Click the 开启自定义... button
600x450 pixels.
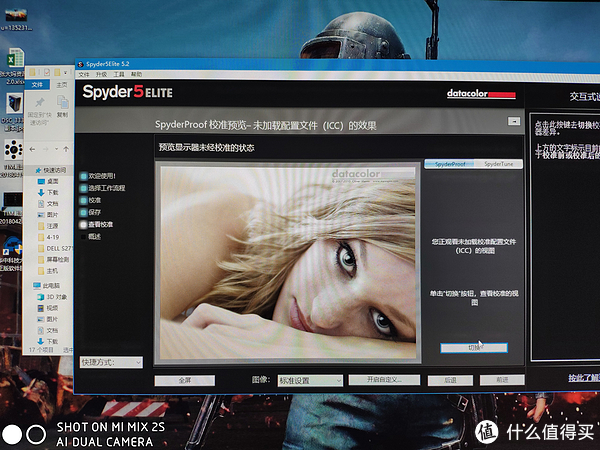click(x=384, y=380)
